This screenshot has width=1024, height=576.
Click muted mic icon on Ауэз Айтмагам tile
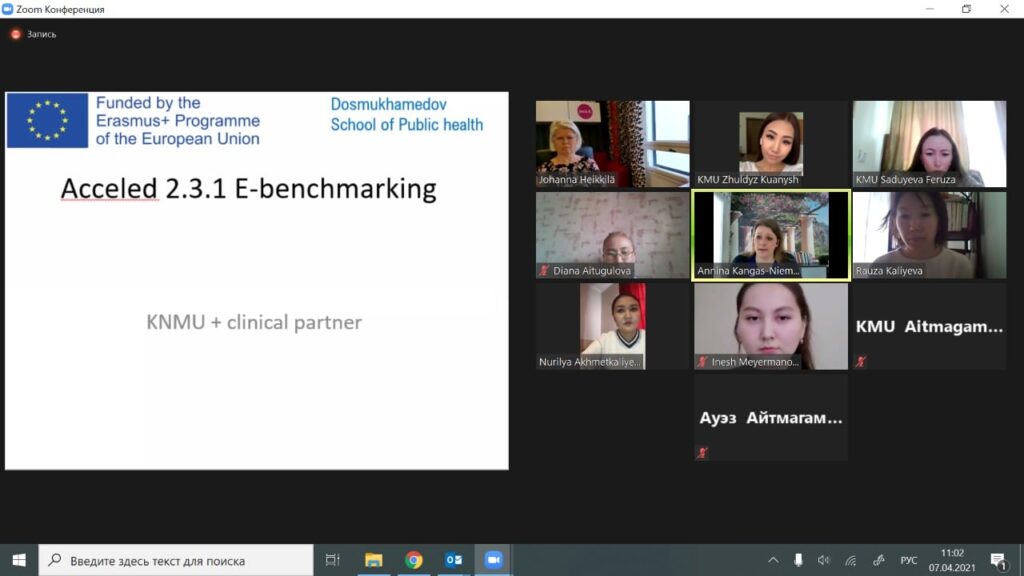click(x=702, y=452)
